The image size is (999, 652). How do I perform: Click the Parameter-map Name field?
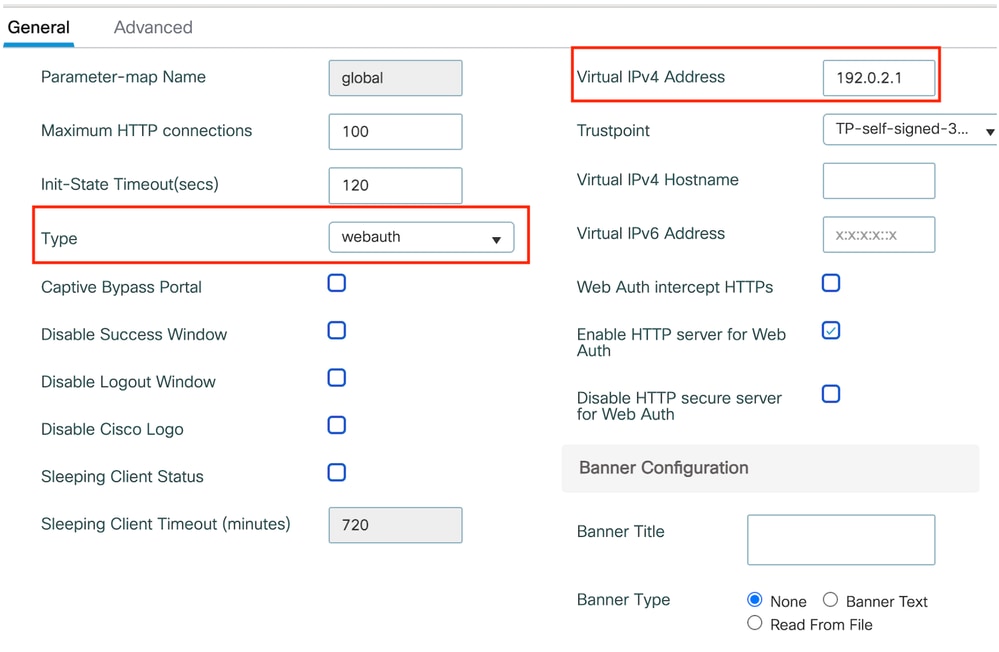[x=395, y=78]
